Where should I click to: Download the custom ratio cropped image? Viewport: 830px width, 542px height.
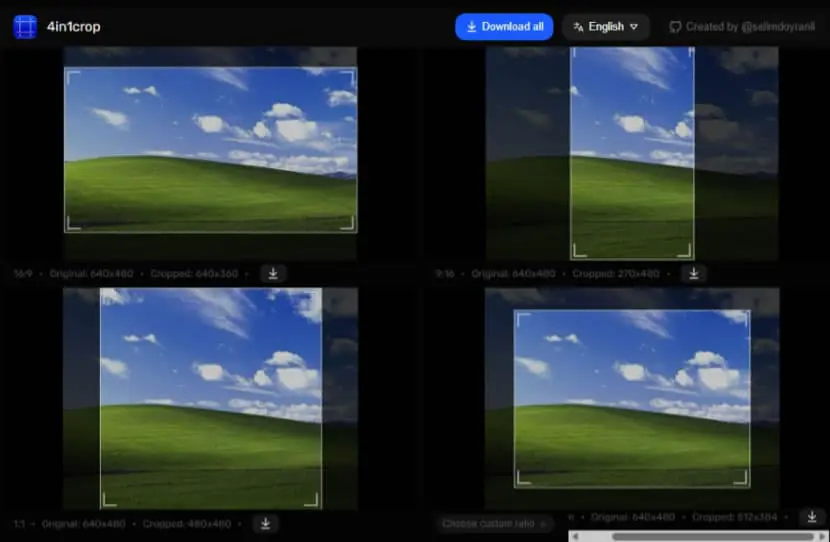[x=812, y=517]
